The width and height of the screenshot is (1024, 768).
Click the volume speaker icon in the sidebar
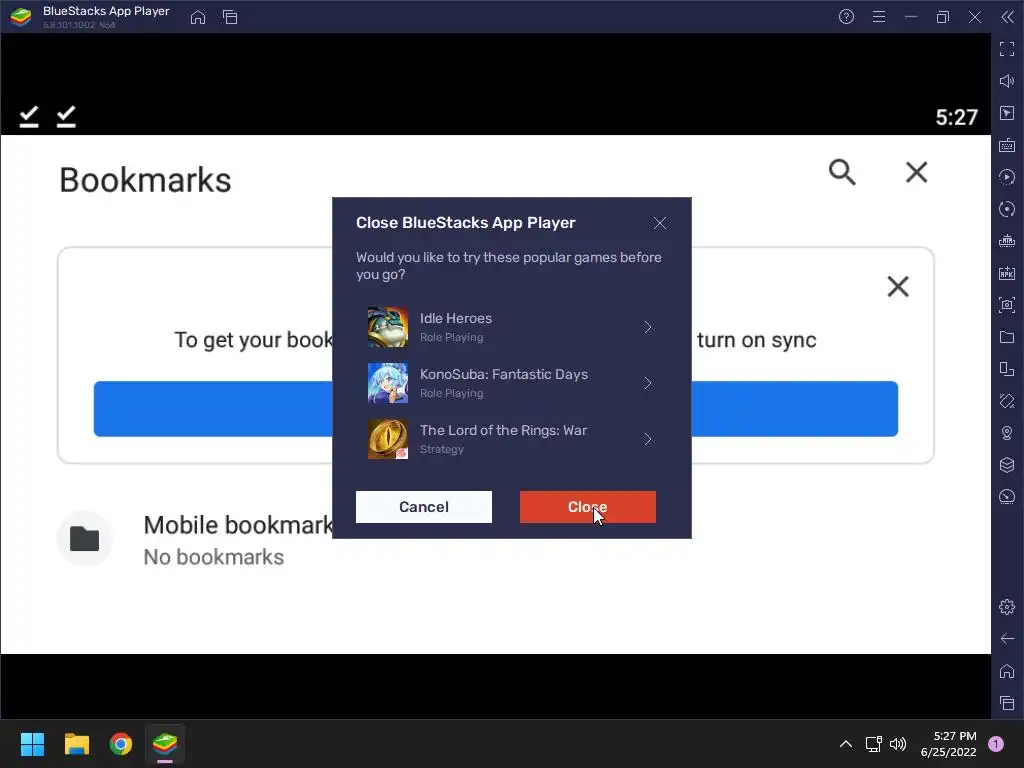click(1007, 81)
